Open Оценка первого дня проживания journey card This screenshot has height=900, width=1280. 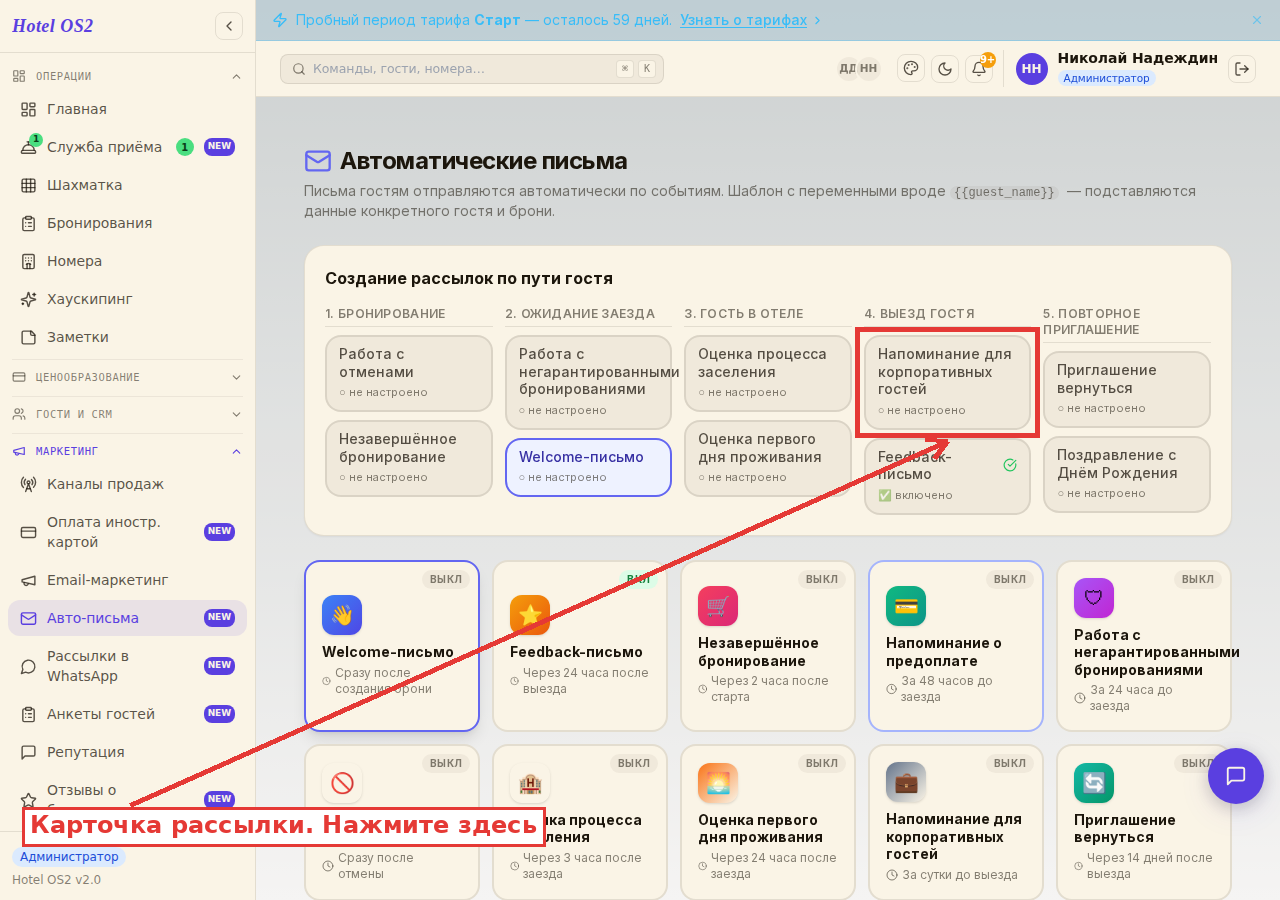click(767, 458)
